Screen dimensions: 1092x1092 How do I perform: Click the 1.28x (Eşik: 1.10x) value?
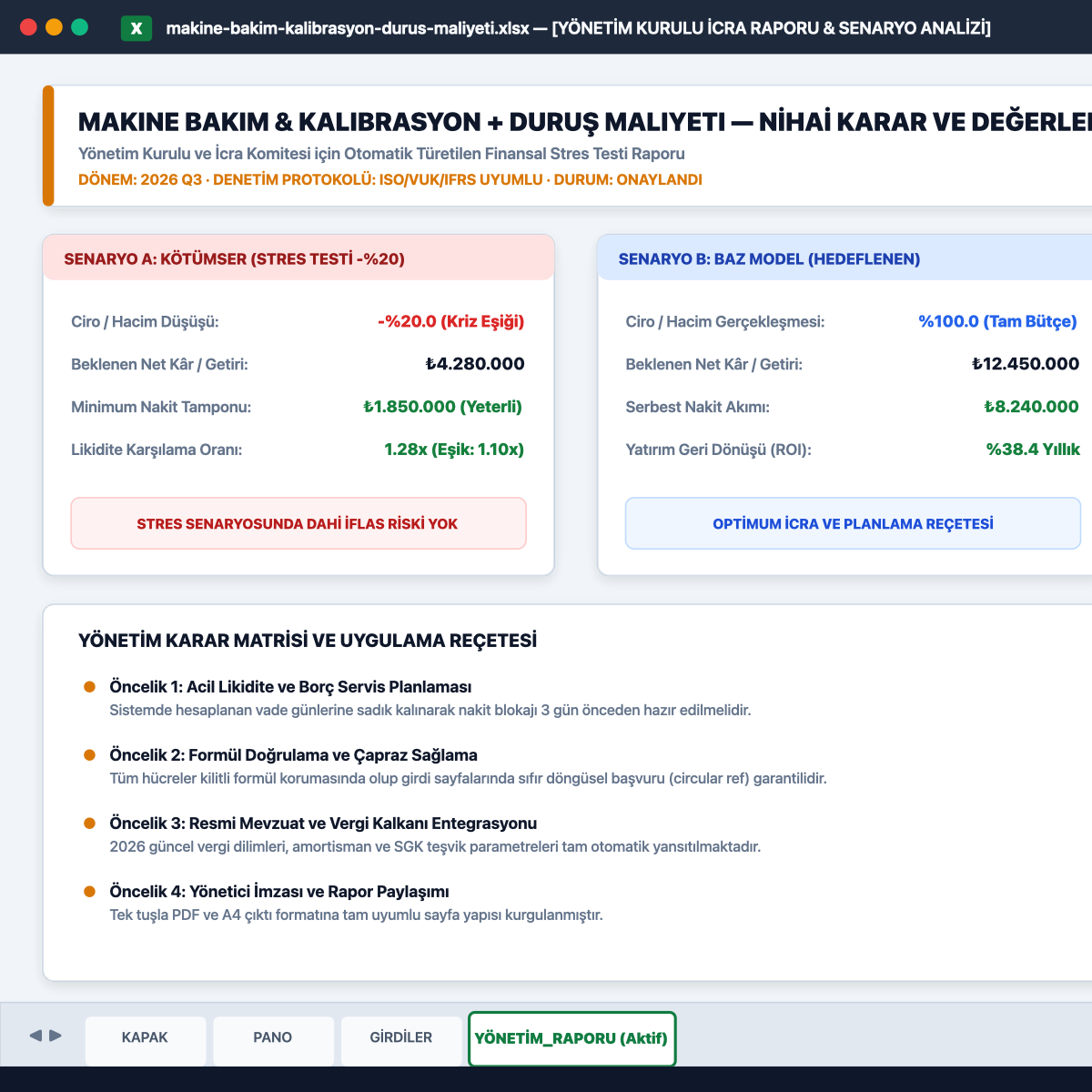[x=454, y=450]
